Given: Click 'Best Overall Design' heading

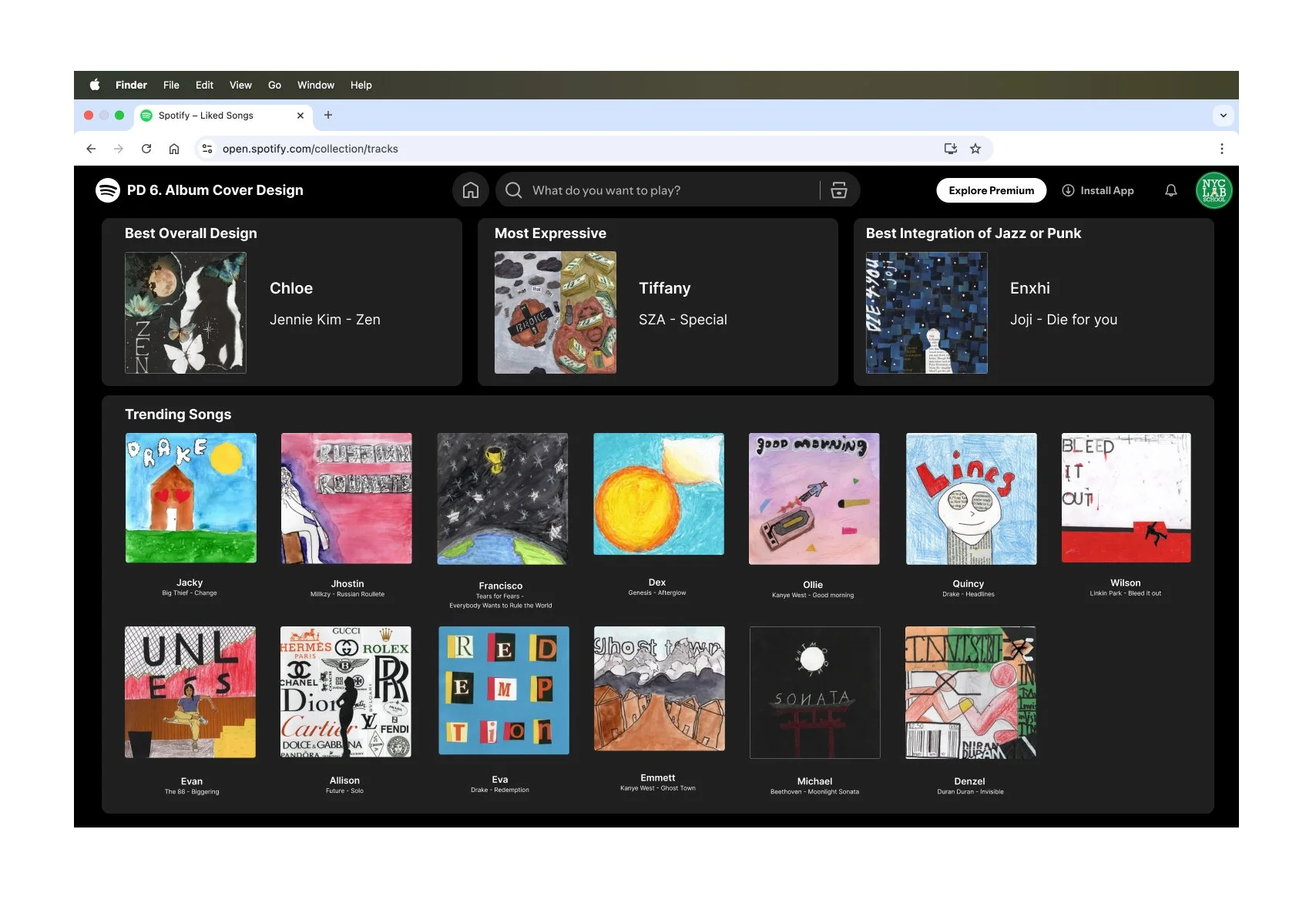Looking at the screenshot, I should [x=191, y=233].
